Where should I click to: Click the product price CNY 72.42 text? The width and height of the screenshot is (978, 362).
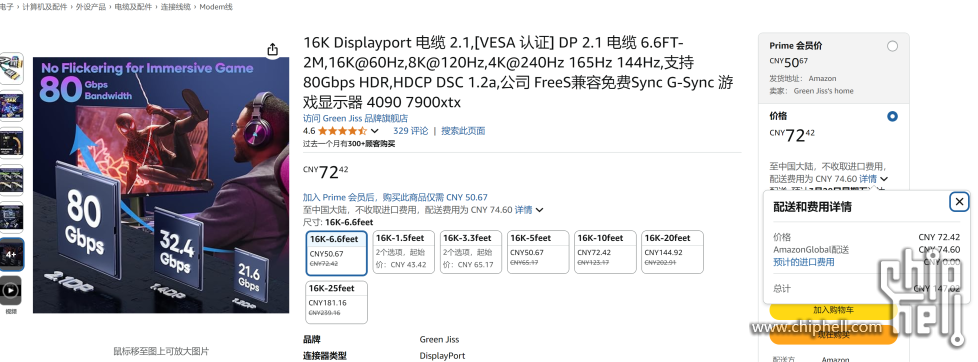pos(326,172)
